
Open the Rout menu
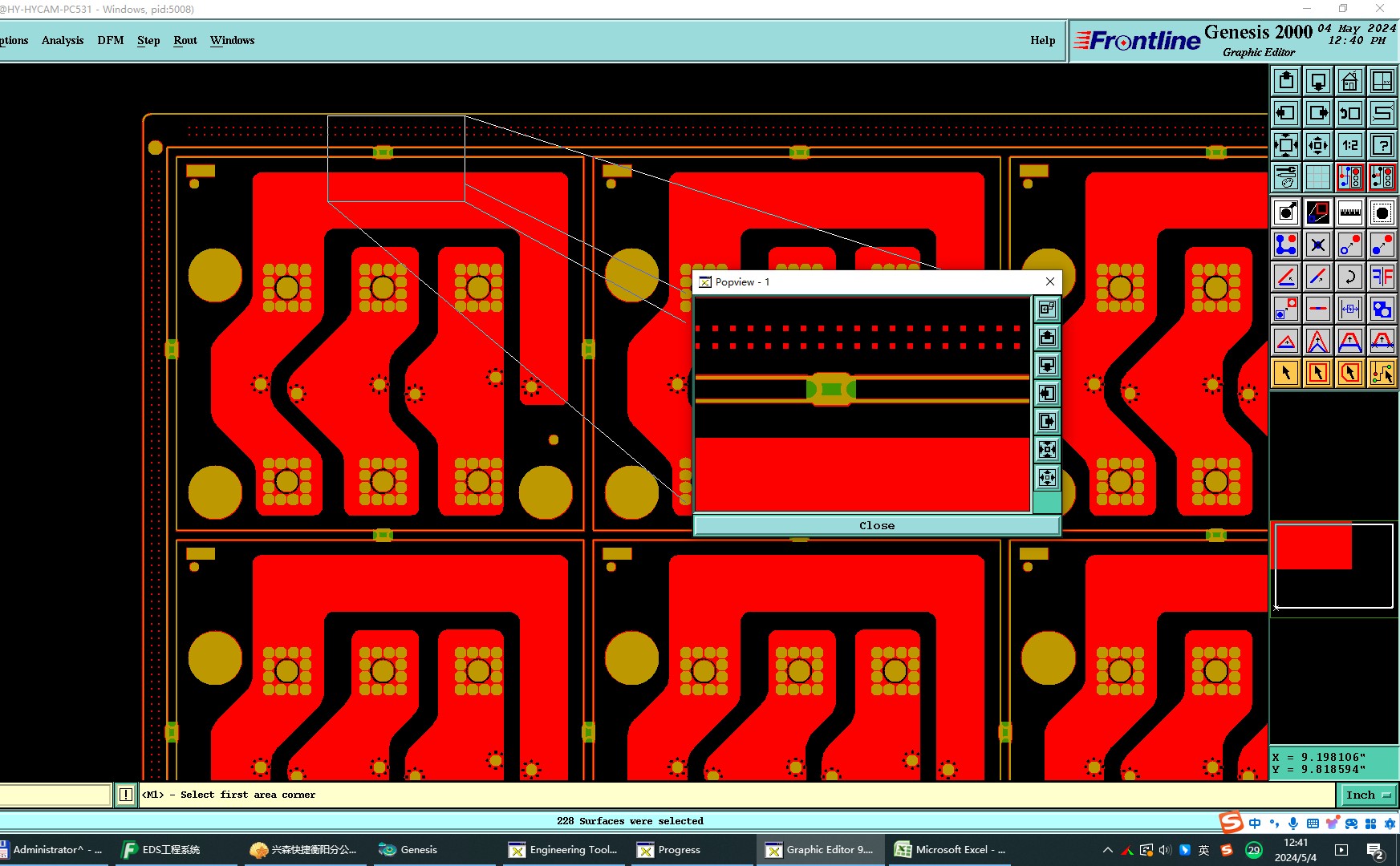tap(185, 40)
